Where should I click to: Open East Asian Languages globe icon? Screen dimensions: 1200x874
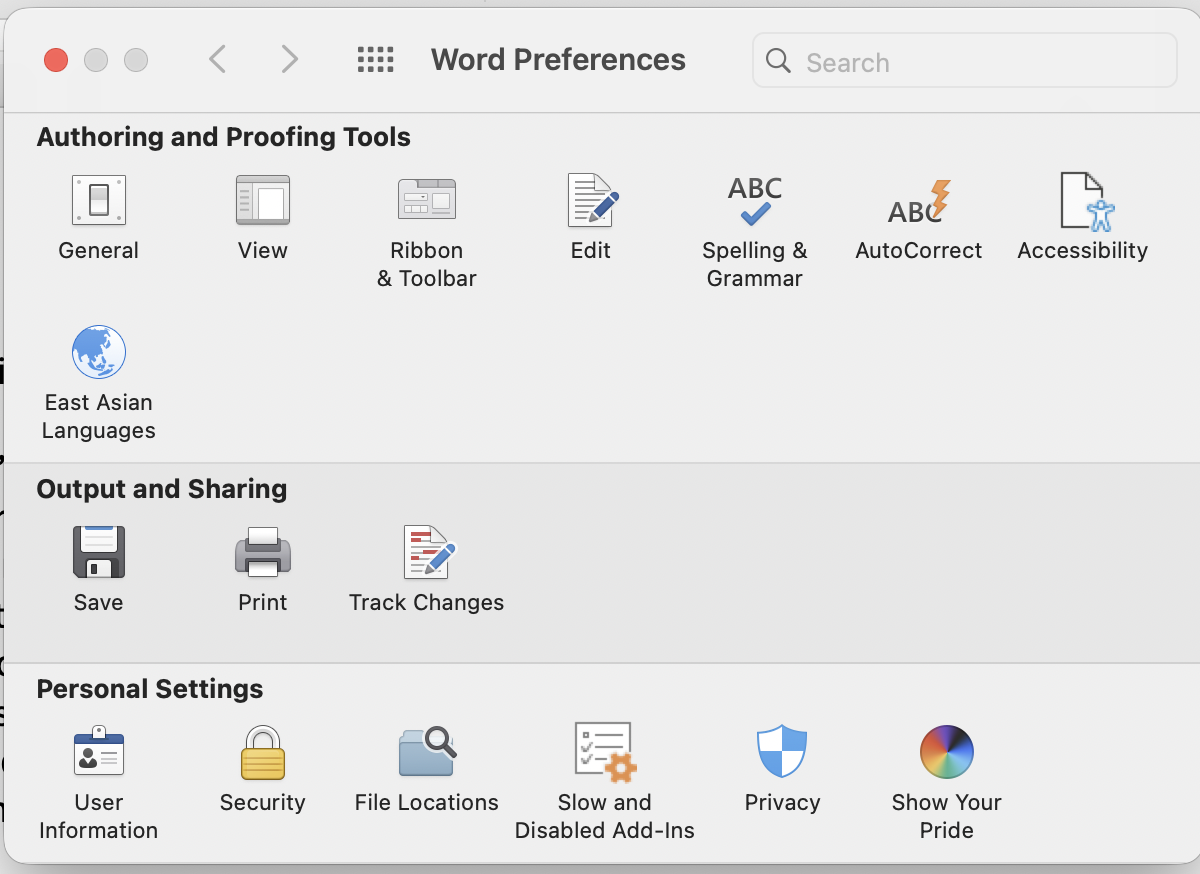point(99,352)
